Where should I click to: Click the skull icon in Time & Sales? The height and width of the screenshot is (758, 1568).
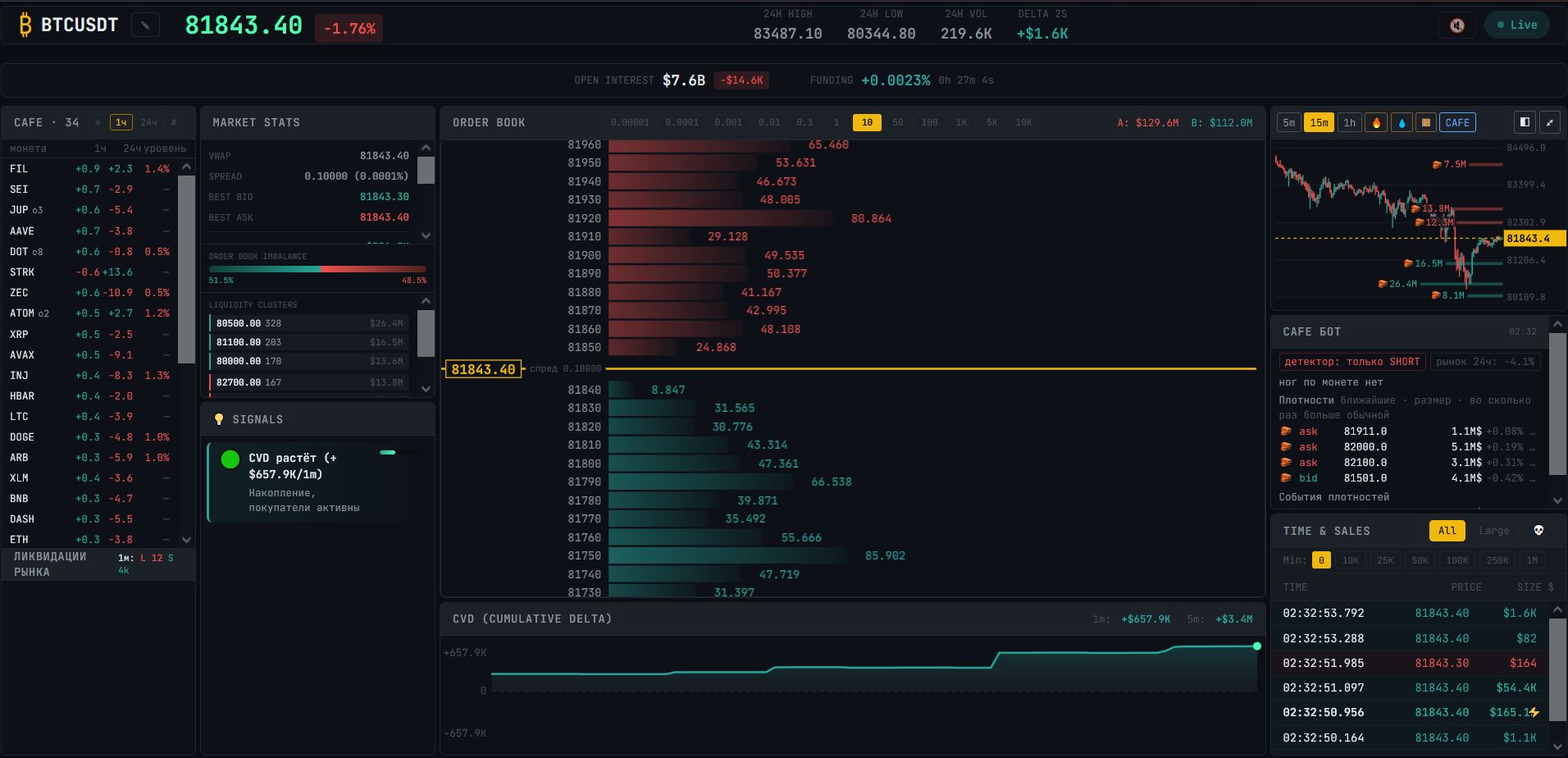1538,531
